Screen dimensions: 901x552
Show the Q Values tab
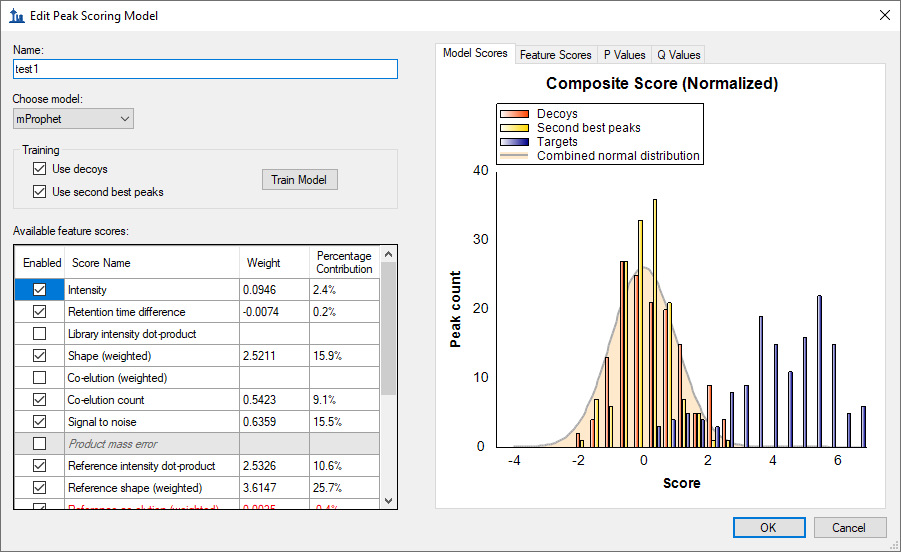pyautogui.click(x=679, y=55)
